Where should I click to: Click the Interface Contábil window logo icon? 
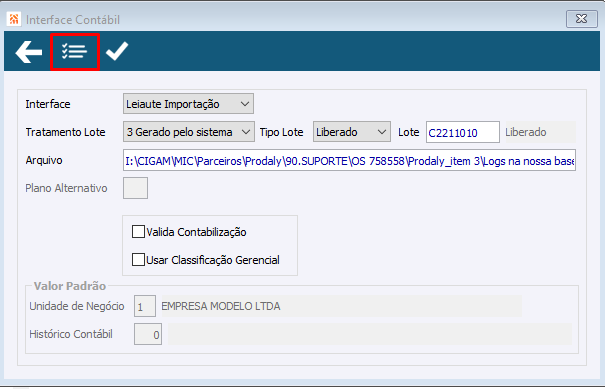pos(14,19)
